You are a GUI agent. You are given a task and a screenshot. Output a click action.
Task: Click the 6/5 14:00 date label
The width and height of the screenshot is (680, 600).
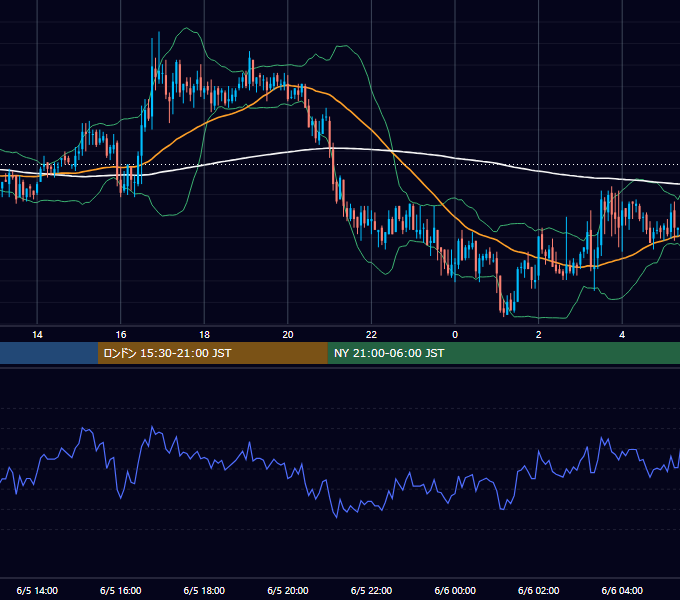37,590
